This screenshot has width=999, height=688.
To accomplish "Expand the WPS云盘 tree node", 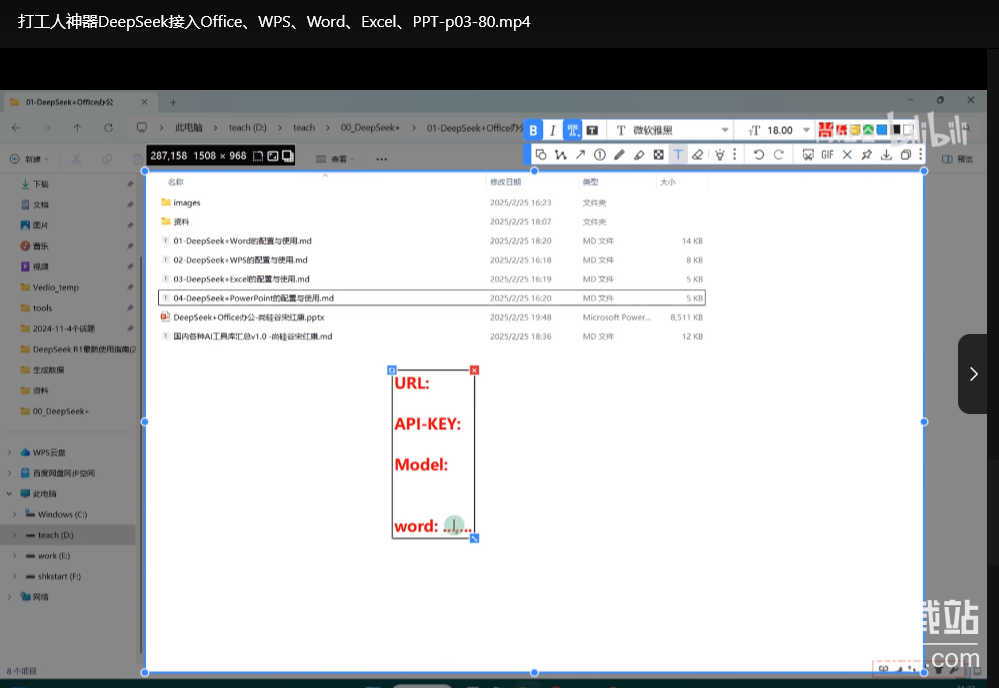I will (9, 452).
